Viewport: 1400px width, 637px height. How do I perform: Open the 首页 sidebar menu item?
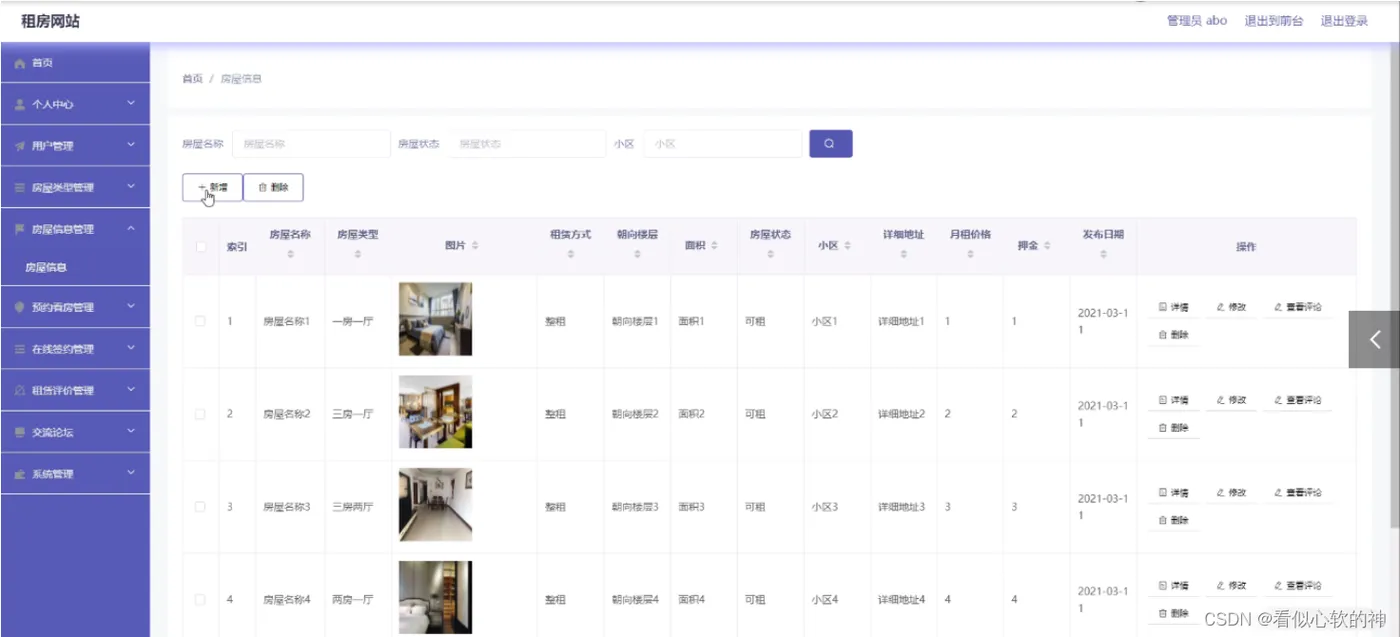coord(75,63)
